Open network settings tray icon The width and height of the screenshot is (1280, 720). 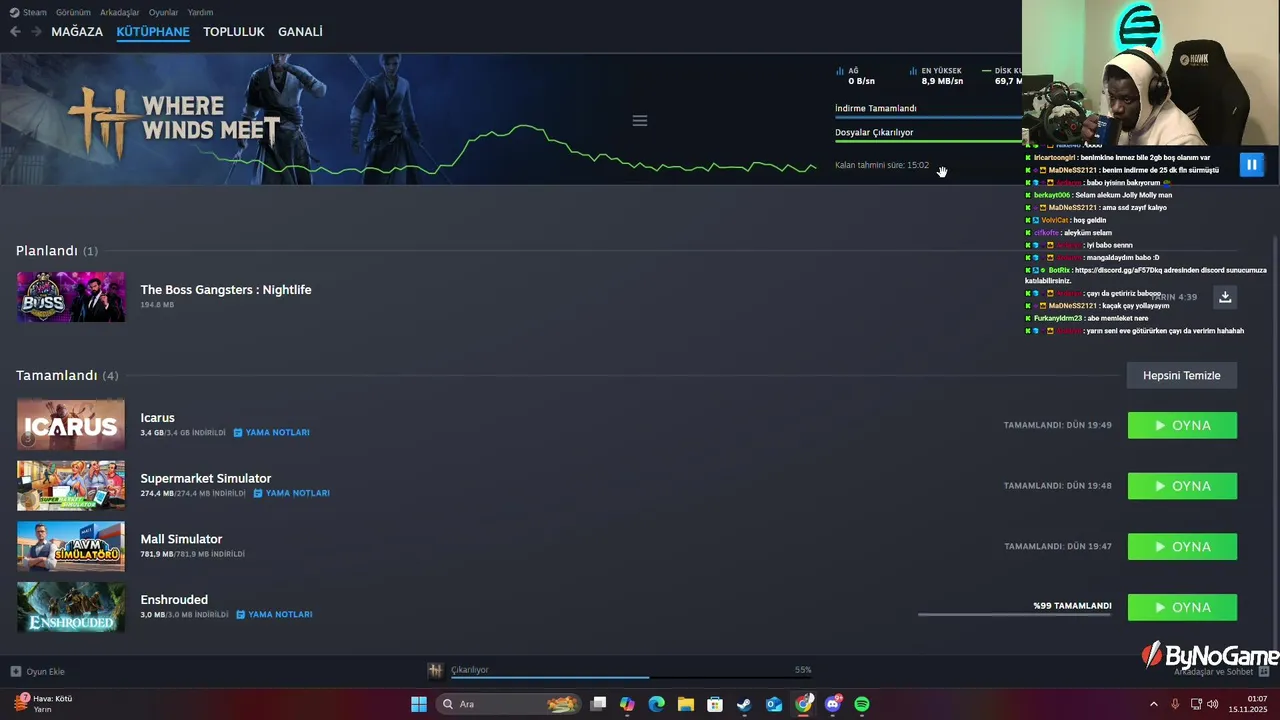coord(1196,704)
